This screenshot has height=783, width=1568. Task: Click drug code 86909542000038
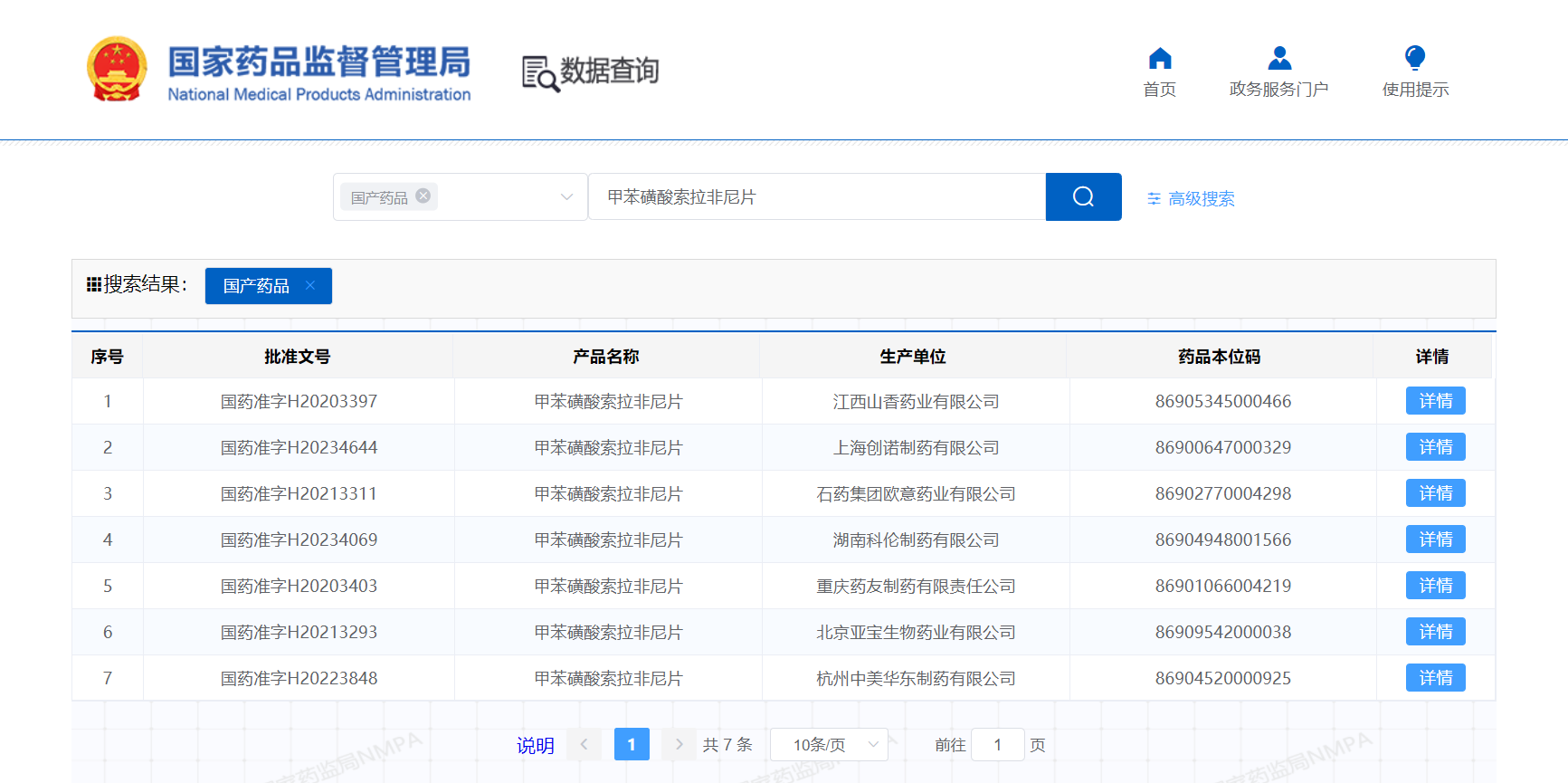pyautogui.click(x=1223, y=632)
